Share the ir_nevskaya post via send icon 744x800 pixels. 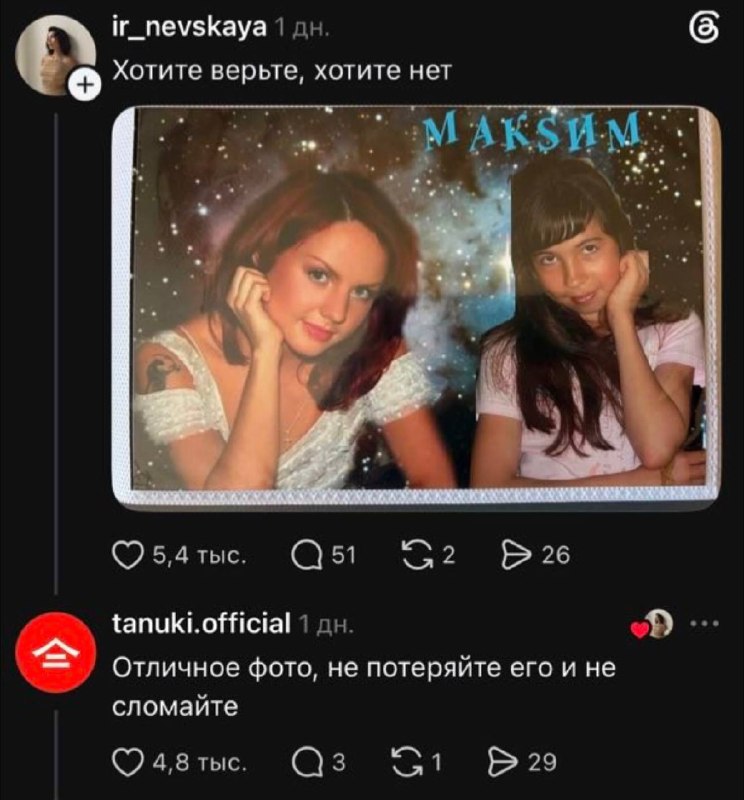click(x=516, y=555)
